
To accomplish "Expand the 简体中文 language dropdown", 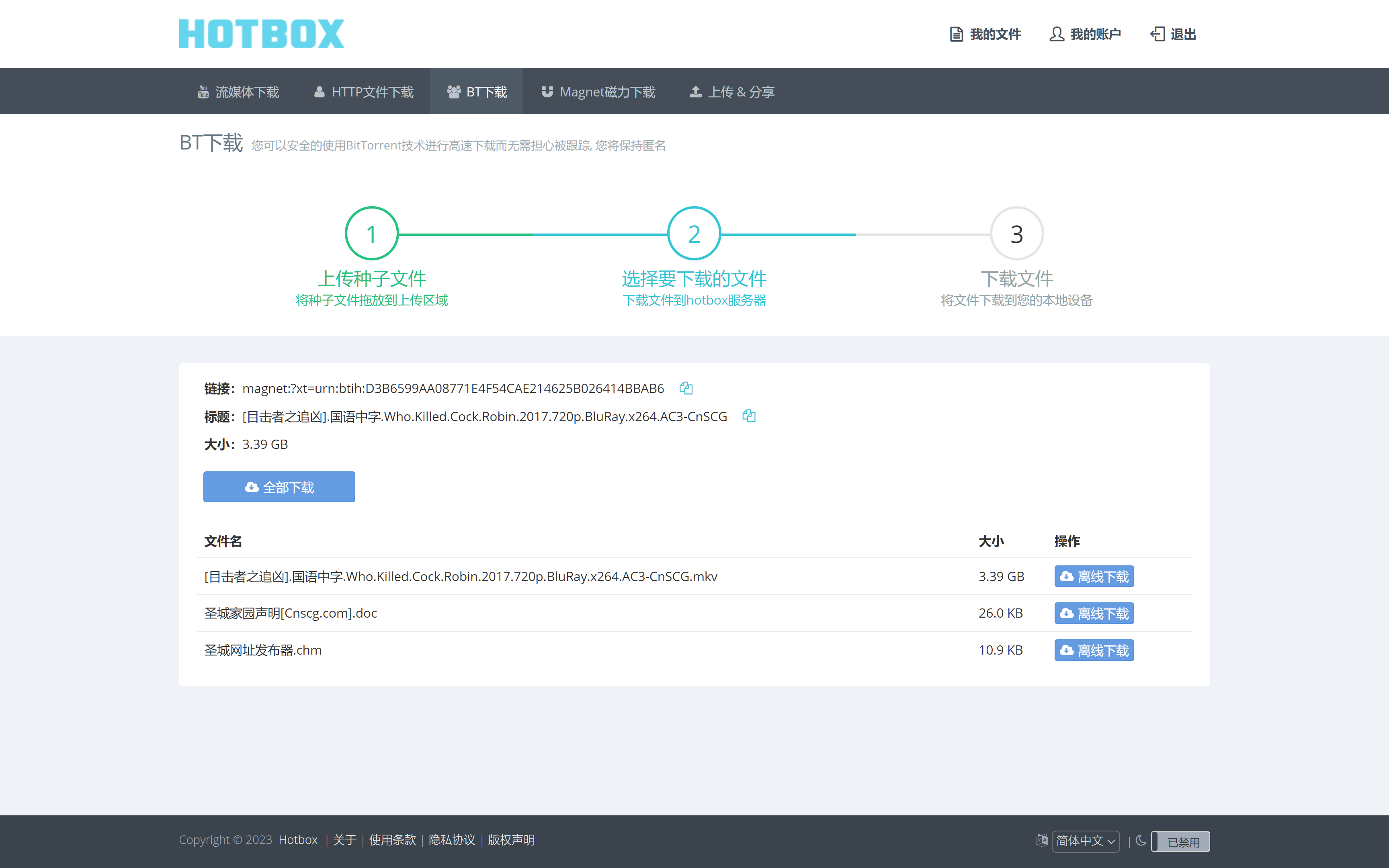I will click(1086, 841).
